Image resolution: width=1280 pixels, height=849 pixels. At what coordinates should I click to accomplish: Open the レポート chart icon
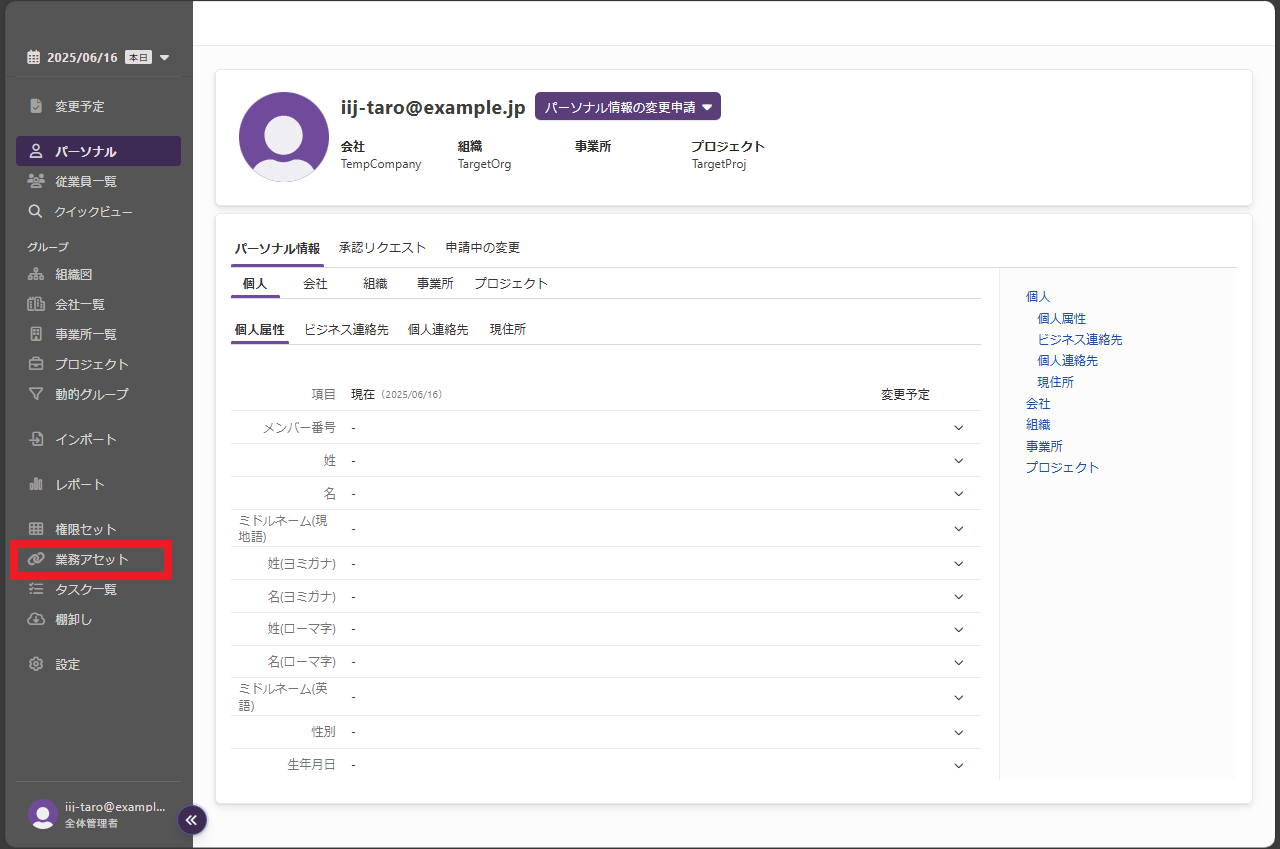36,484
